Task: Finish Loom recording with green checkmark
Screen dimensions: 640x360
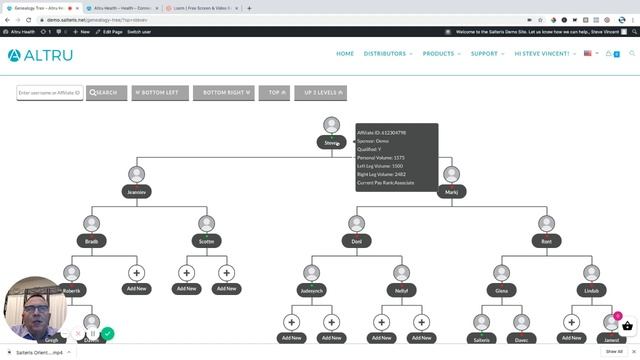Action: pos(108,334)
